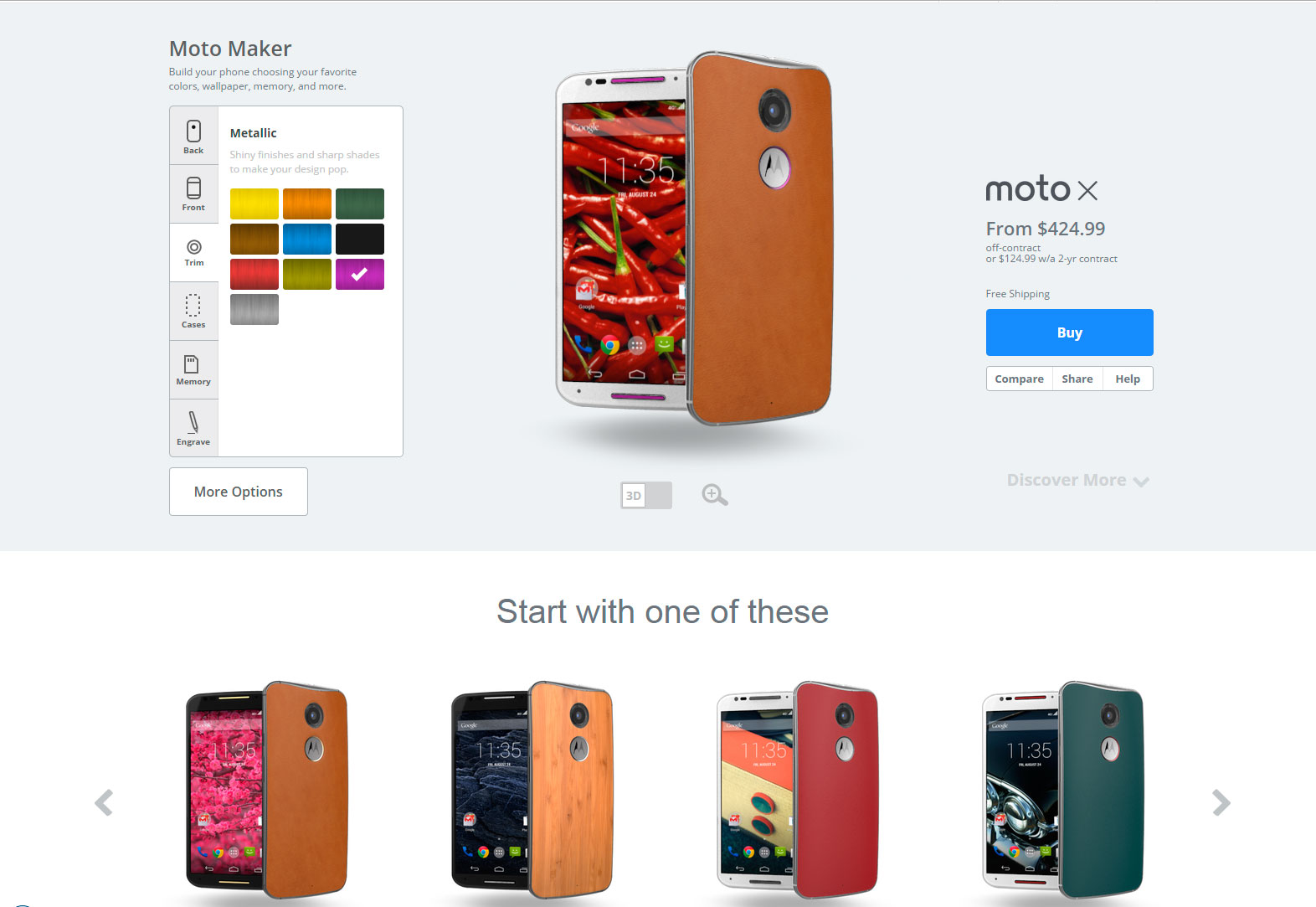Screen dimensions: 1316x907
Task: Show next phones with right arrow
Action: (1221, 802)
